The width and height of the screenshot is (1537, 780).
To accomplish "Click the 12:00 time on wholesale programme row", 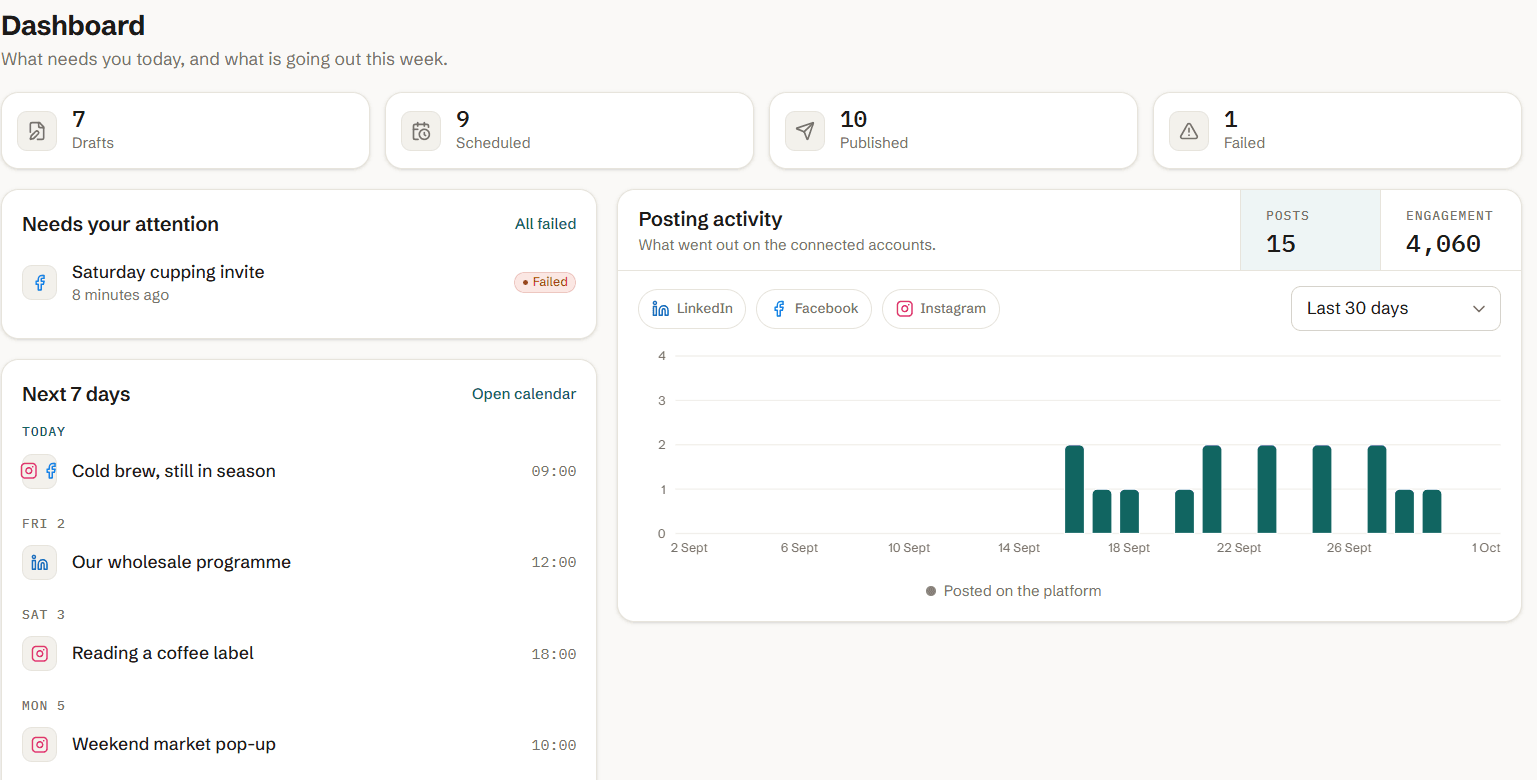I will pos(554,563).
